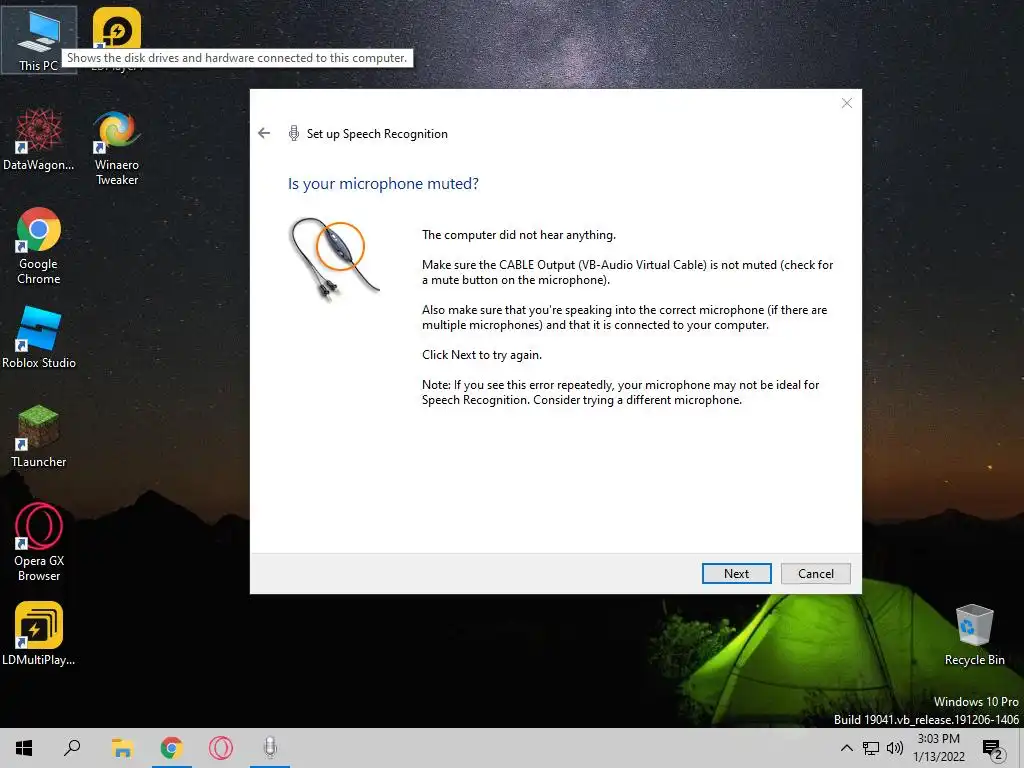Image resolution: width=1024 pixels, height=768 pixels.
Task: Select the DataWagon desktop shortcut
Action: pos(39,139)
